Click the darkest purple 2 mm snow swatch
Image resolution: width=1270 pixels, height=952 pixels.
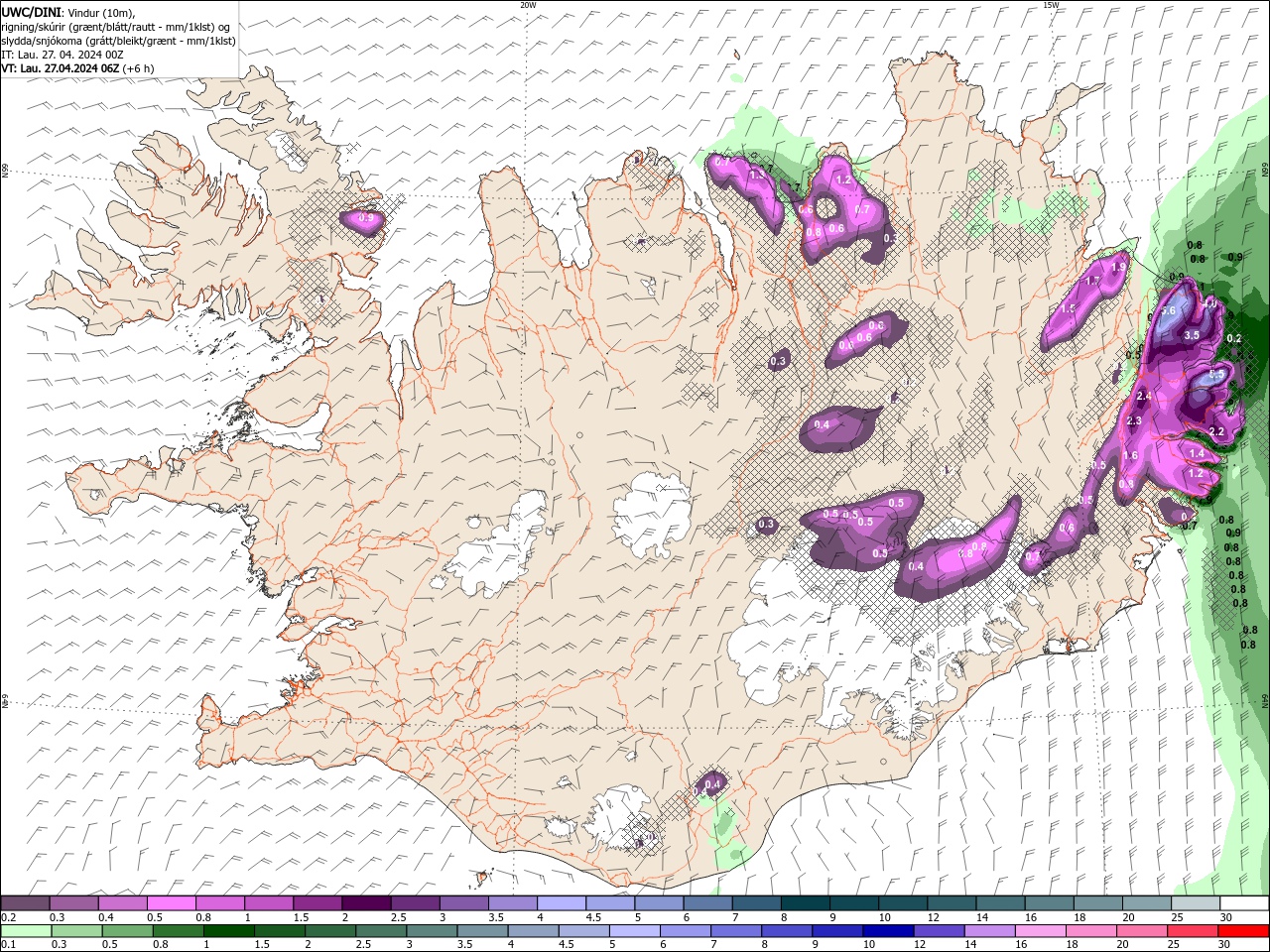pyautogui.click(x=365, y=903)
